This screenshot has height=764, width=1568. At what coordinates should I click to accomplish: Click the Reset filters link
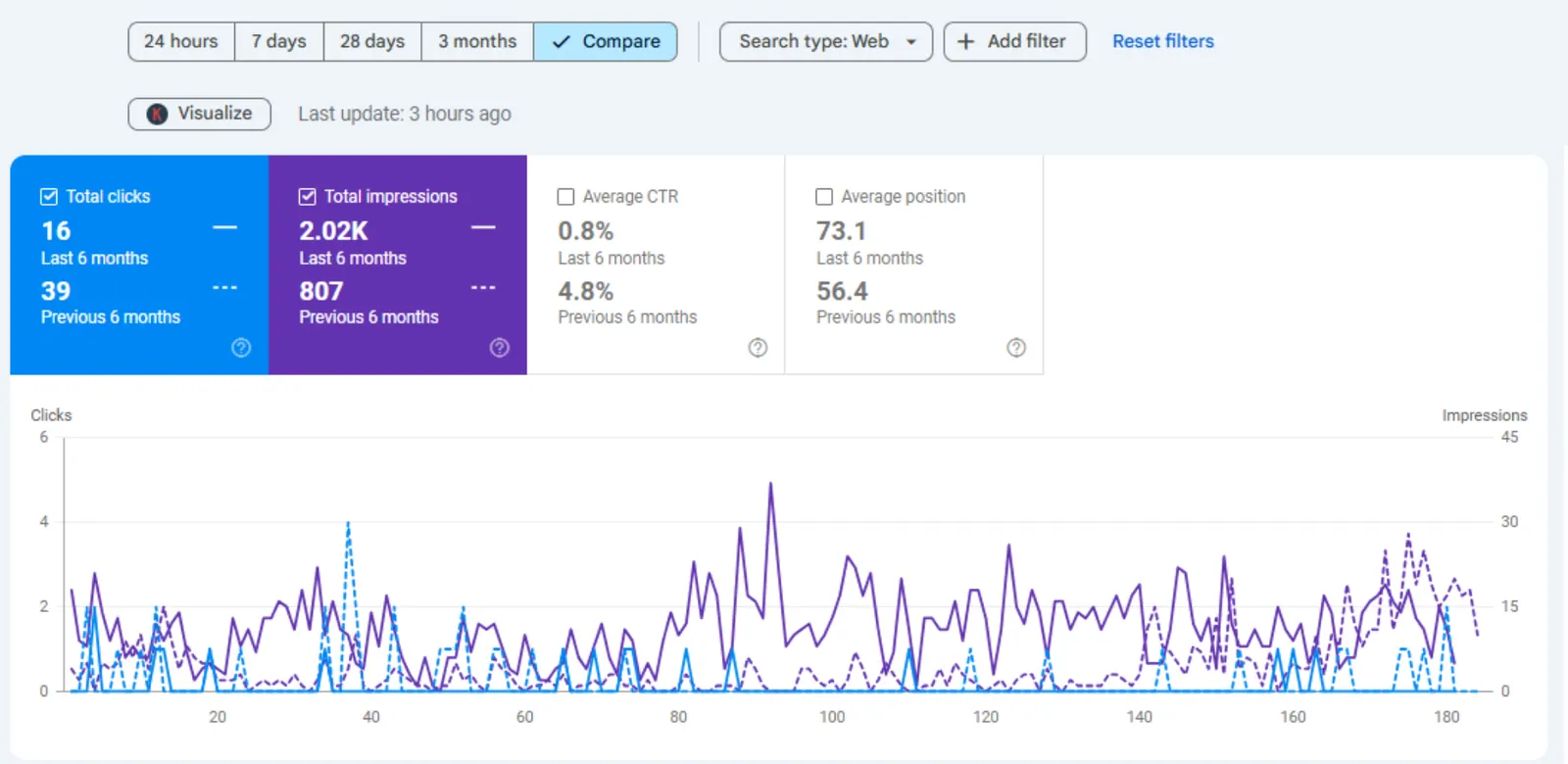[x=1163, y=41]
